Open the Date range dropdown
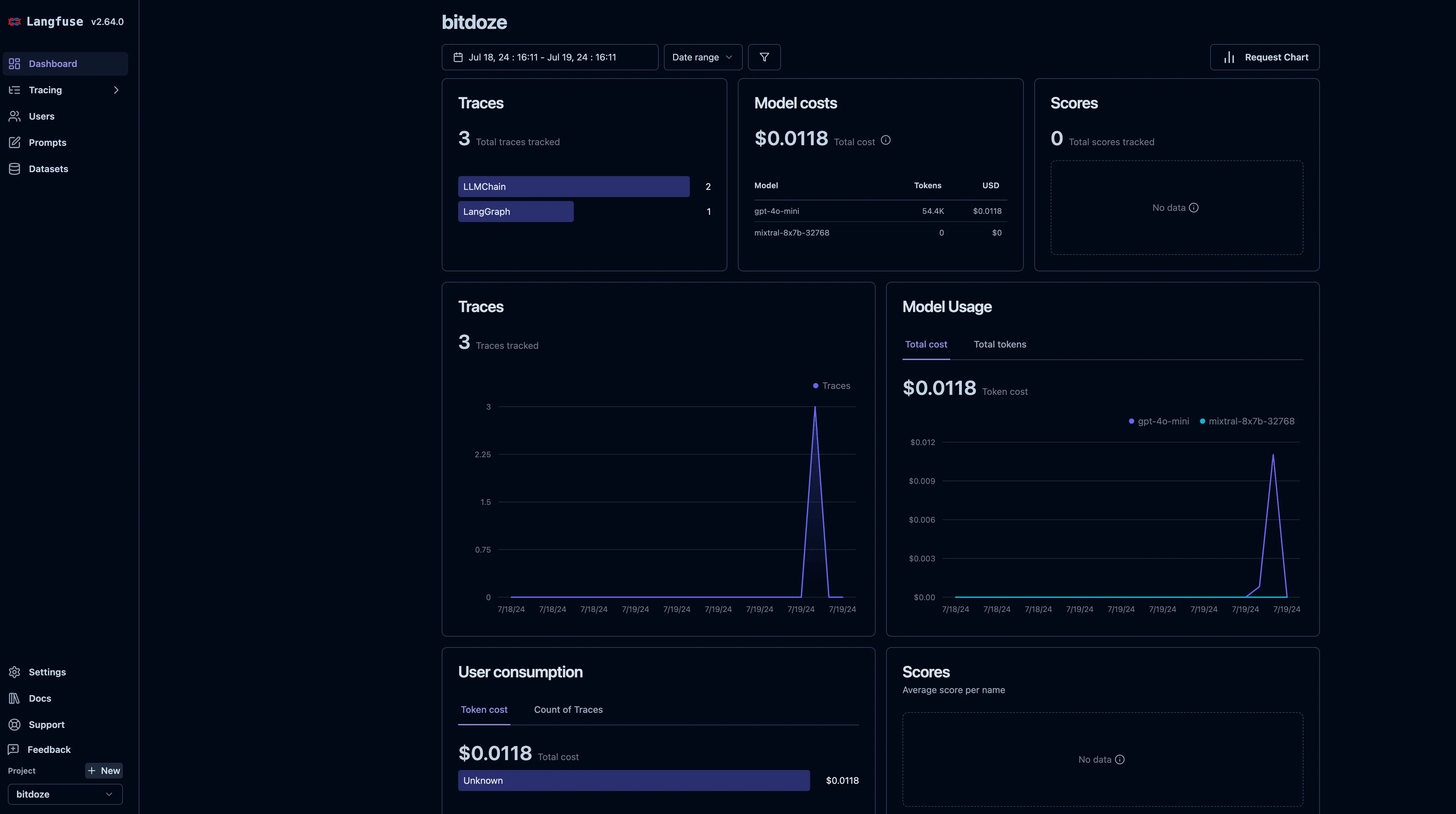 pyautogui.click(x=702, y=57)
